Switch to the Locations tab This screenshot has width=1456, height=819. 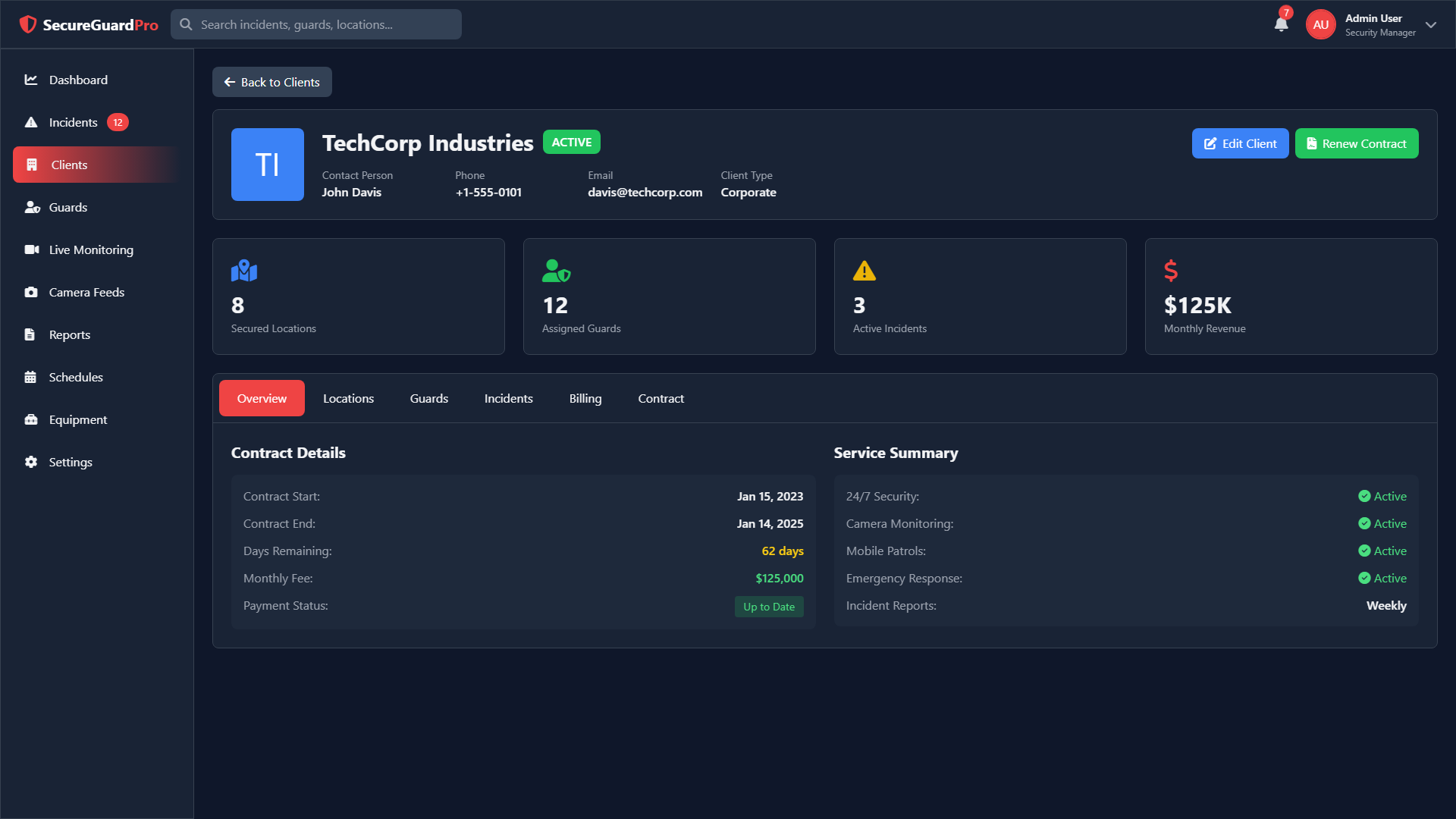[x=348, y=398]
